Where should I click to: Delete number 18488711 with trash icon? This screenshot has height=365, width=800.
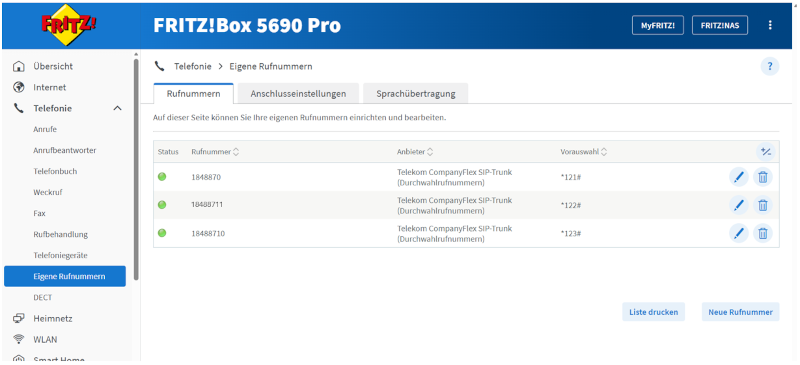coord(763,205)
